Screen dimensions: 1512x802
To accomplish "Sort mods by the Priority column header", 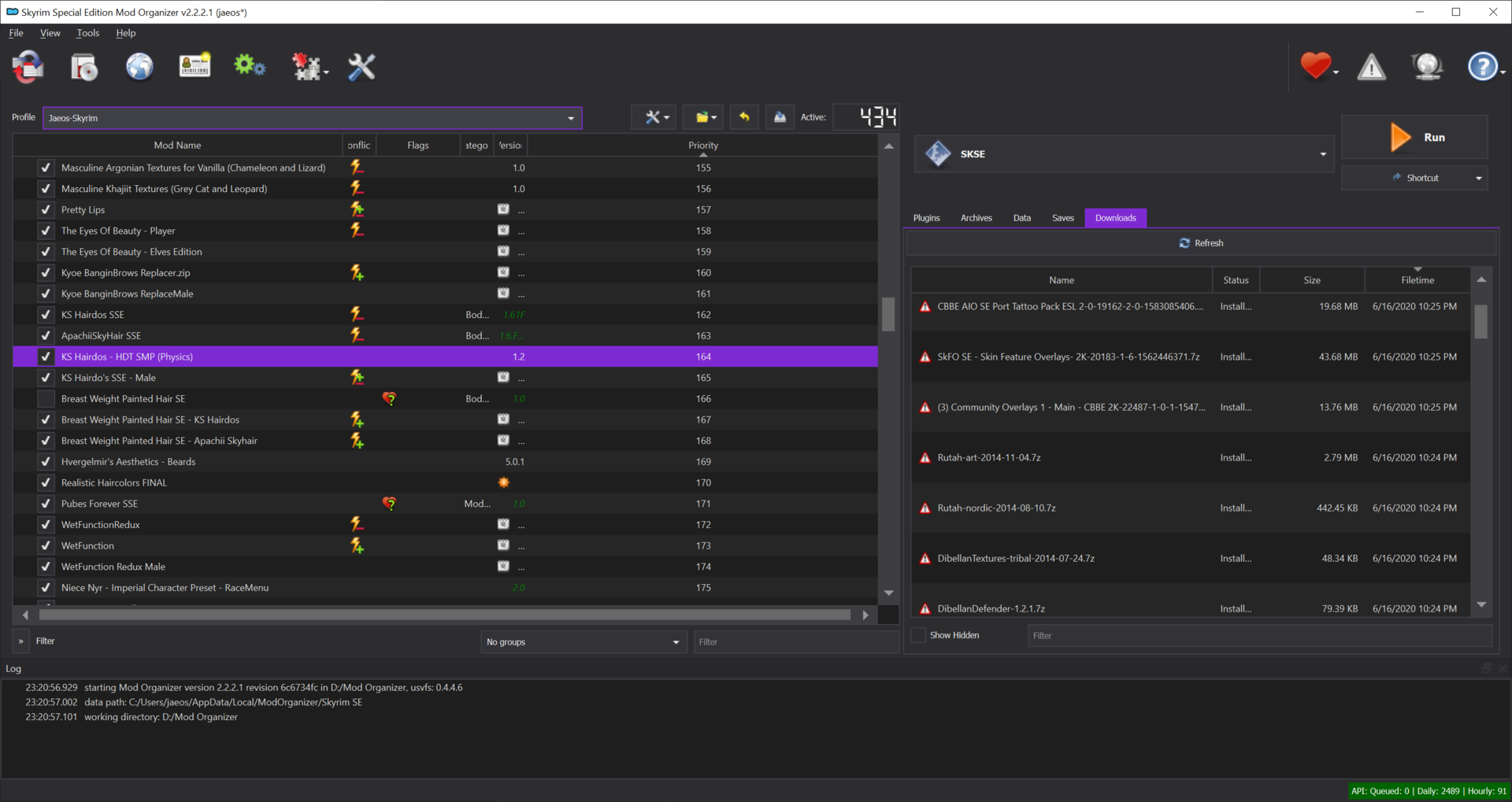I will [x=703, y=146].
